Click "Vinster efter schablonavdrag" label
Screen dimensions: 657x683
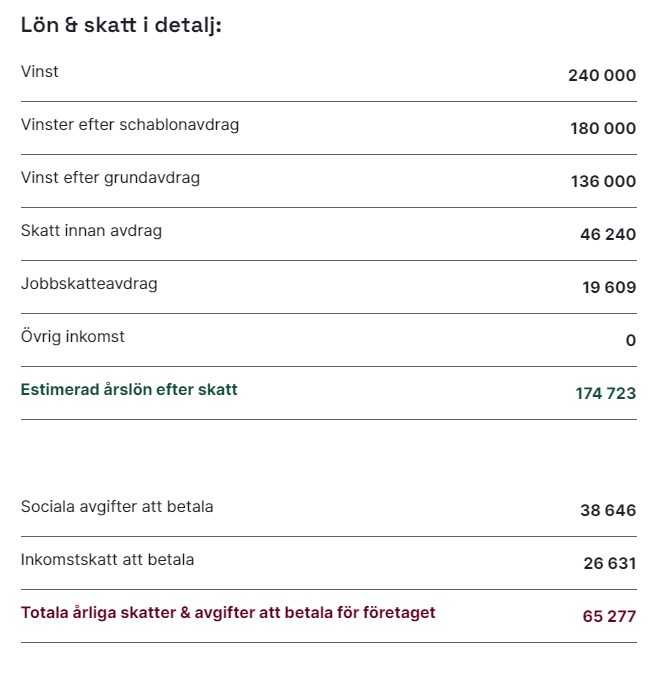(130, 125)
